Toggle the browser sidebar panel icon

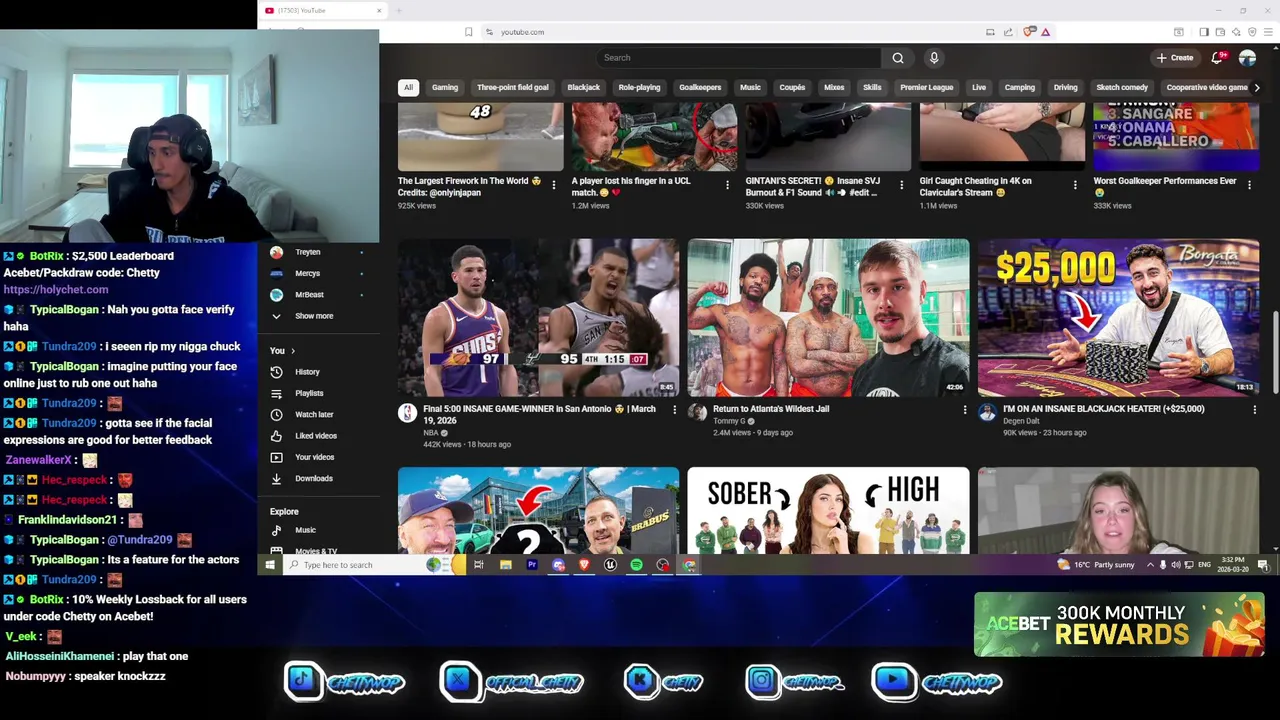(1204, 32)
